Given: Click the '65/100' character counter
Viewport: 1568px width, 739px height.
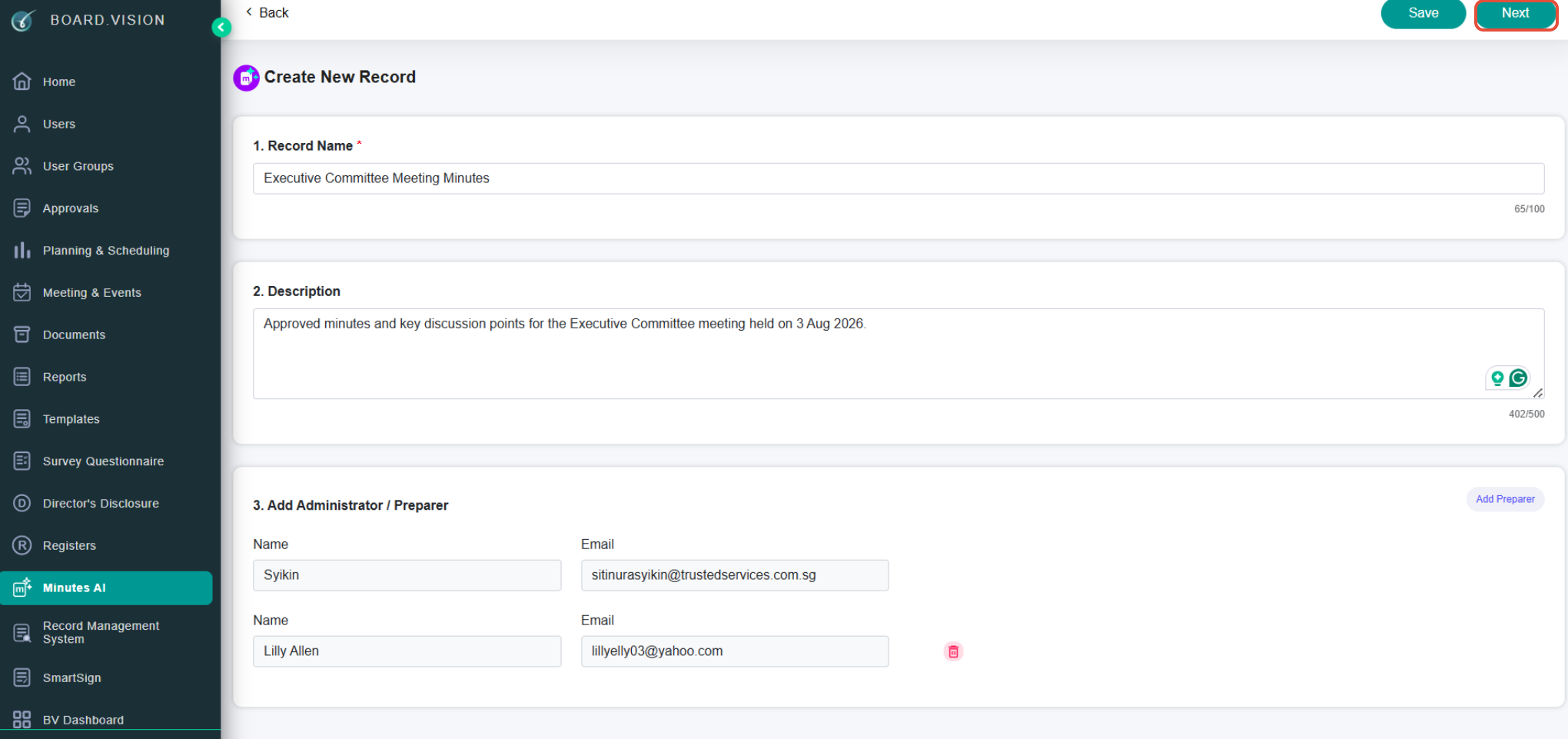Looking at the screenshot, I should [x=1529, y=209].
